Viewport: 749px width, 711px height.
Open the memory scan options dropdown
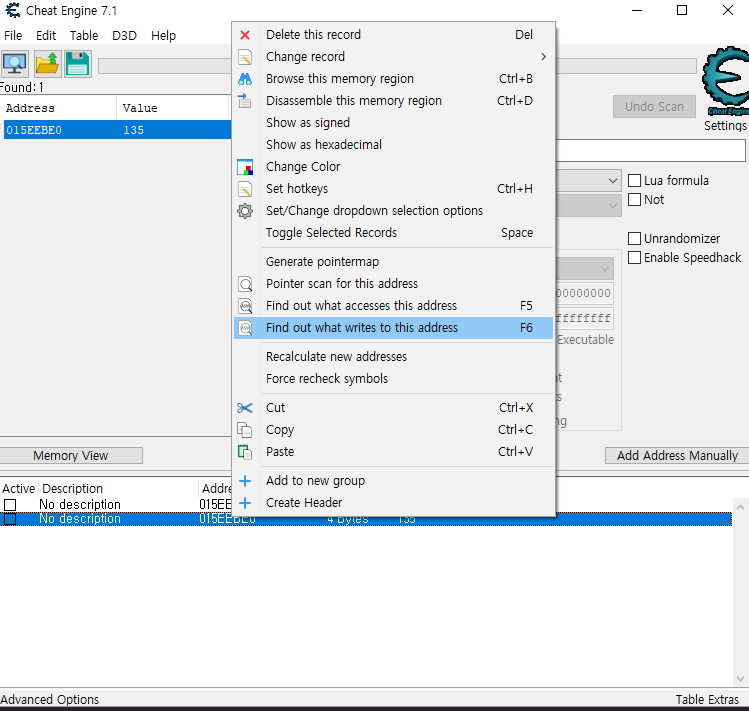(605, 269)
